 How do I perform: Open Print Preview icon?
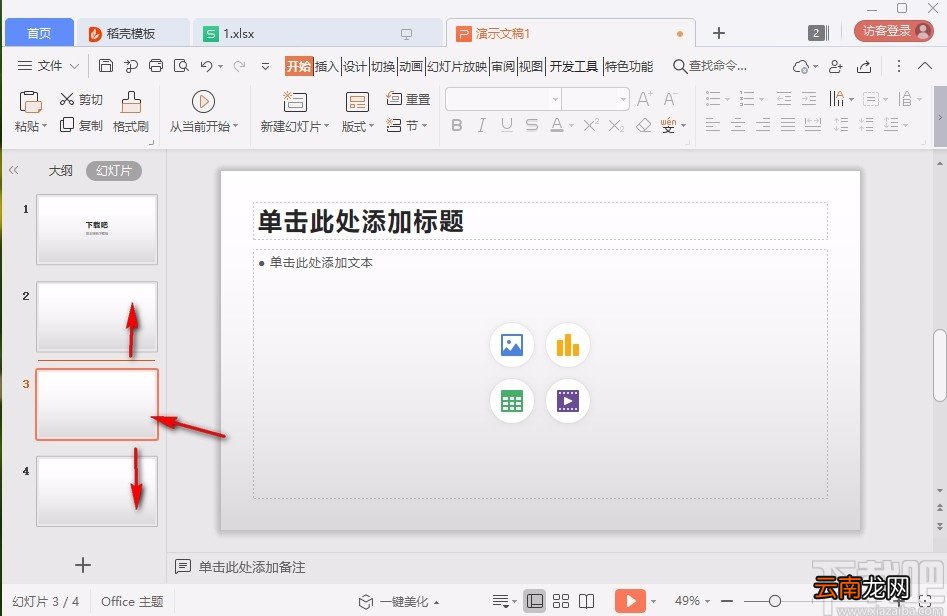(x=181, y=65)
